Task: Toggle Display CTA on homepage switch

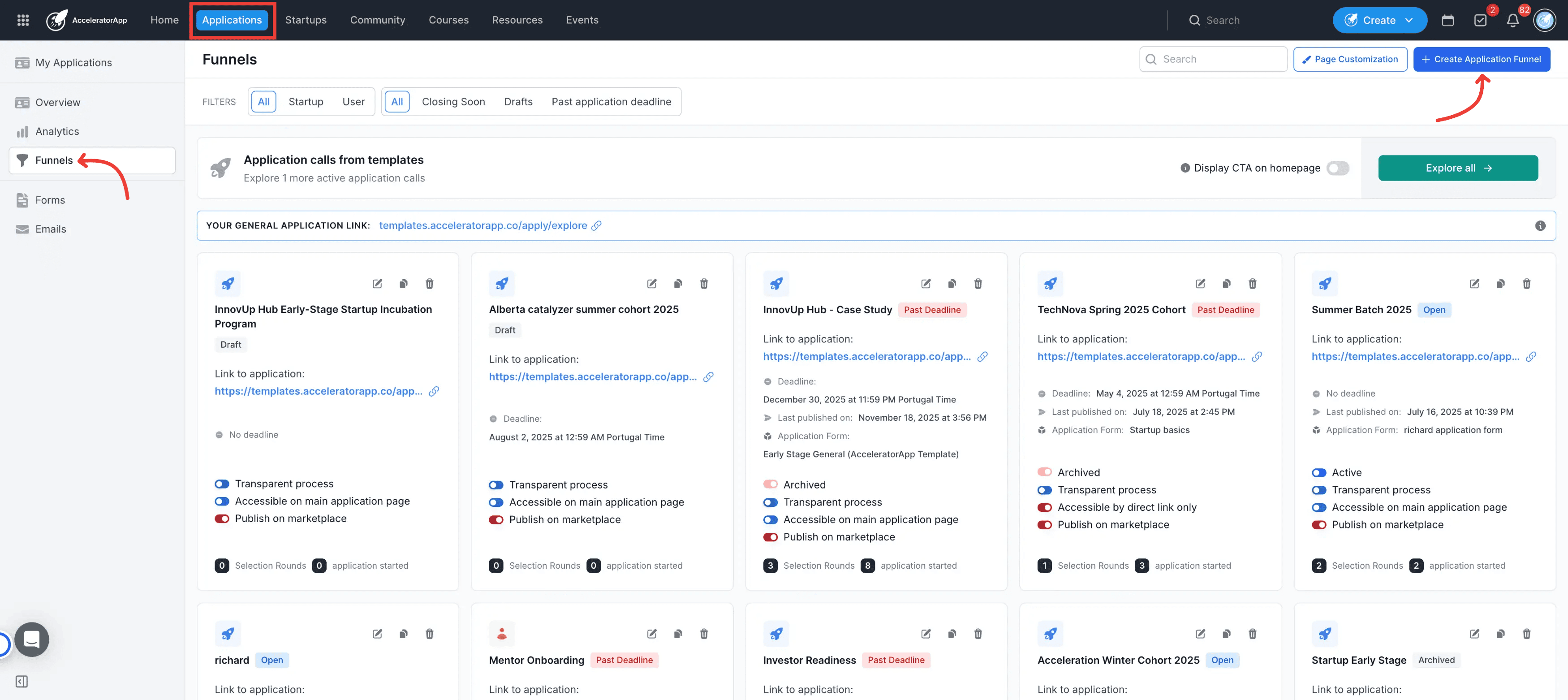Action: [x=1337, y=168]
